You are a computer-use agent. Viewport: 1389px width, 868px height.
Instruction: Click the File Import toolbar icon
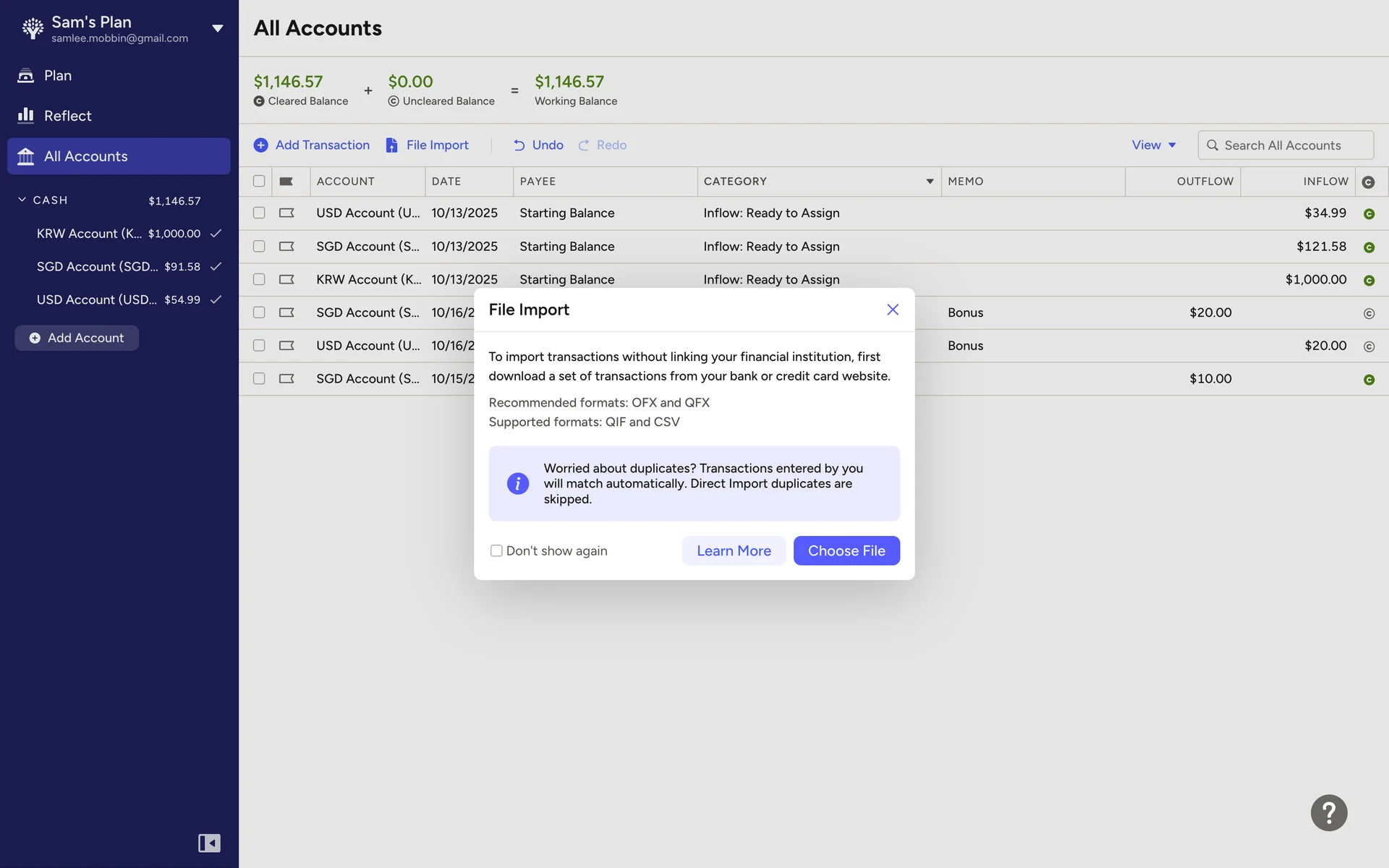click(x=391, y=145)
